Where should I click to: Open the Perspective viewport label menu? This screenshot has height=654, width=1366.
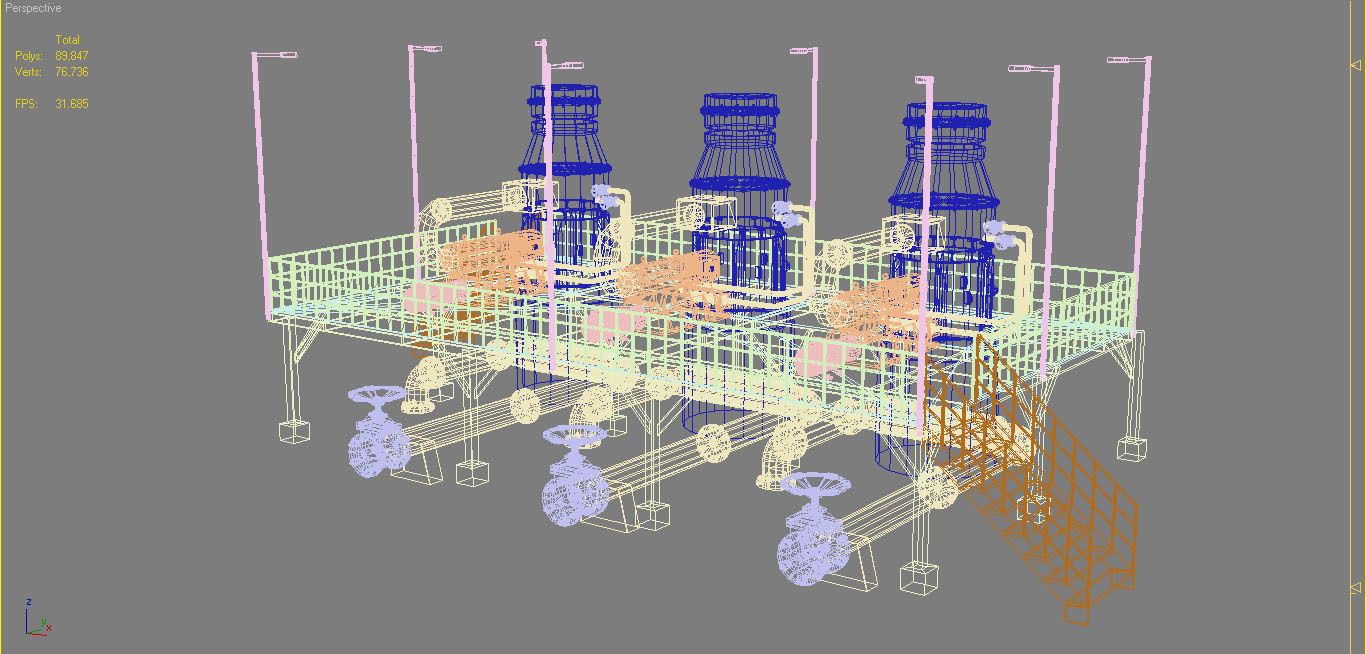33,8
